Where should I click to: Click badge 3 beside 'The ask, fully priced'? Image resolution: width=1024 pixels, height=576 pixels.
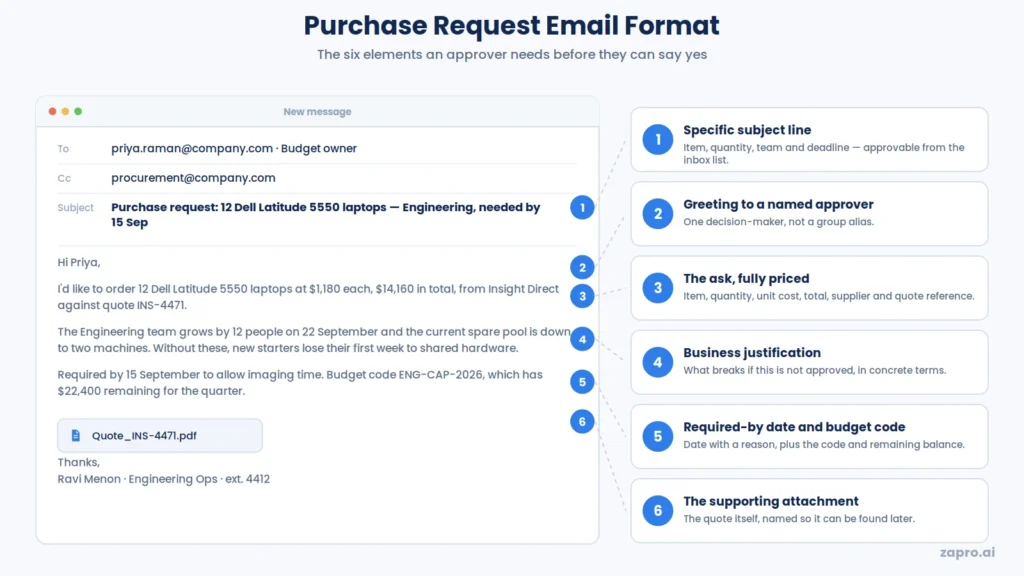(x=658, y=288)
